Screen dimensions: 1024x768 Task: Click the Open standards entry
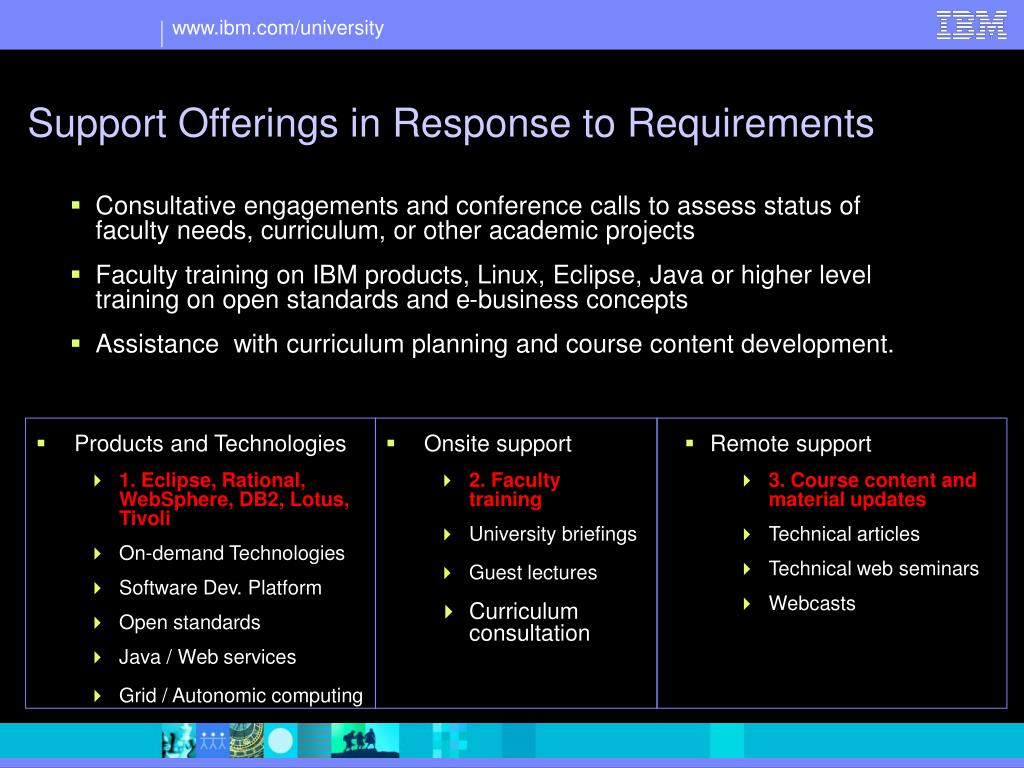189,622
